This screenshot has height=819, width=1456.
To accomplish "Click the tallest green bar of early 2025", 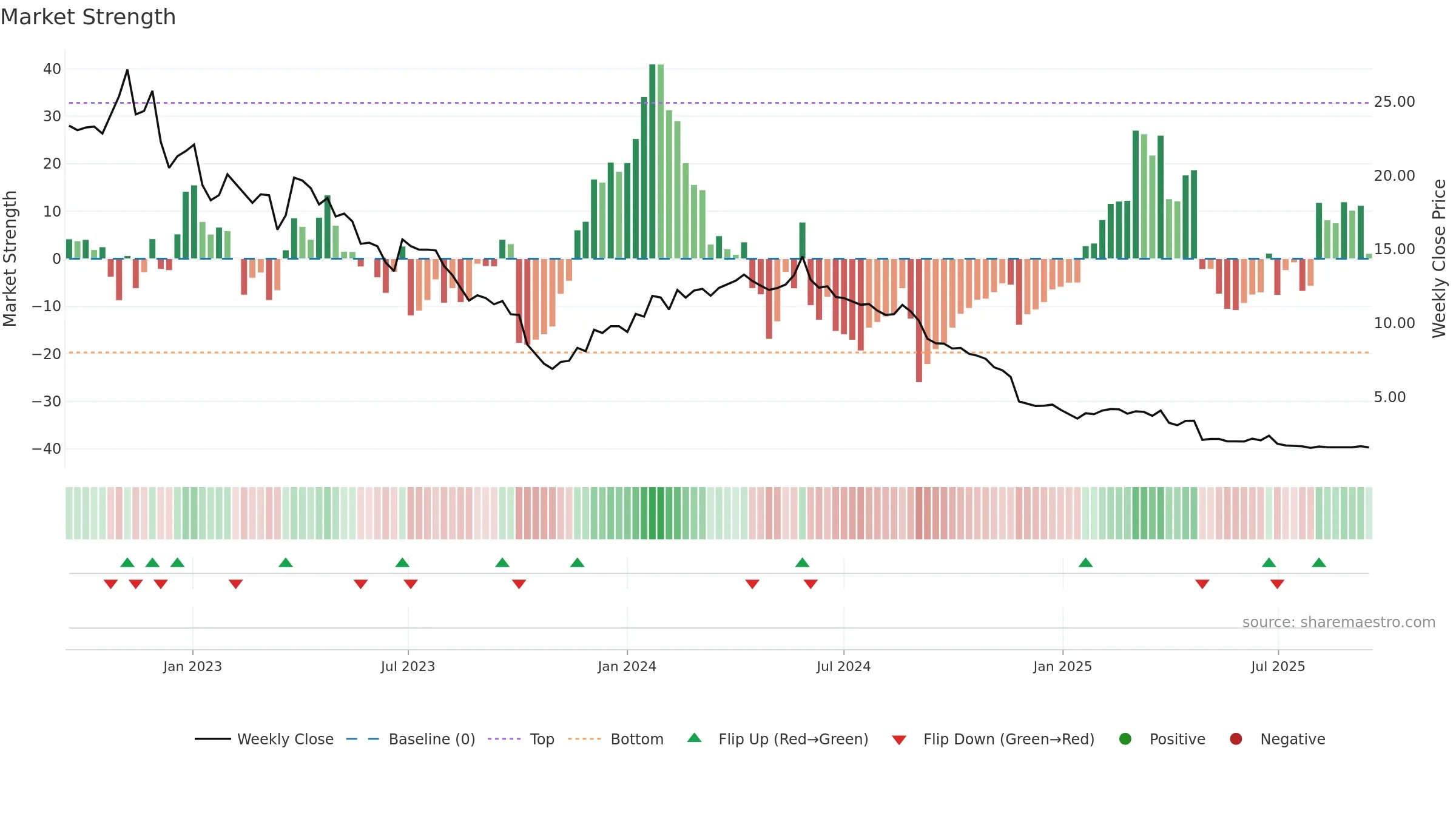I will [1136, 194].
